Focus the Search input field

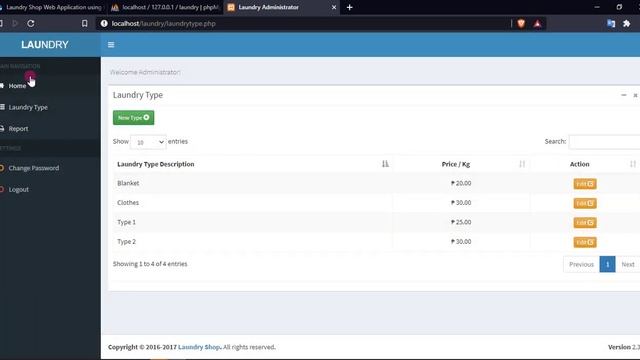[604, 142]
